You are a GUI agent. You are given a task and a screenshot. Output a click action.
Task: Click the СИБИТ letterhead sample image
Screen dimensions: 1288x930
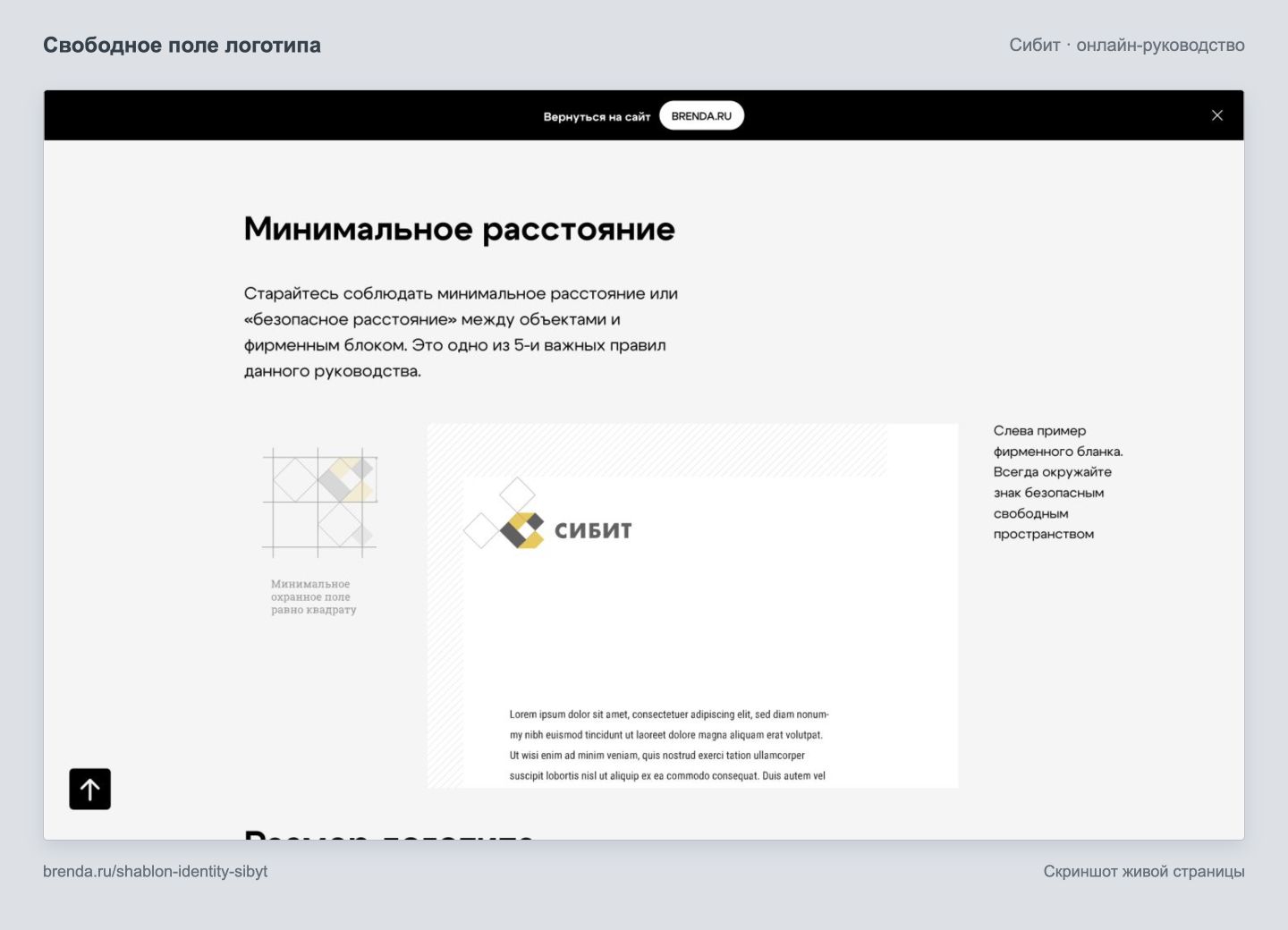tap(692, 605)
